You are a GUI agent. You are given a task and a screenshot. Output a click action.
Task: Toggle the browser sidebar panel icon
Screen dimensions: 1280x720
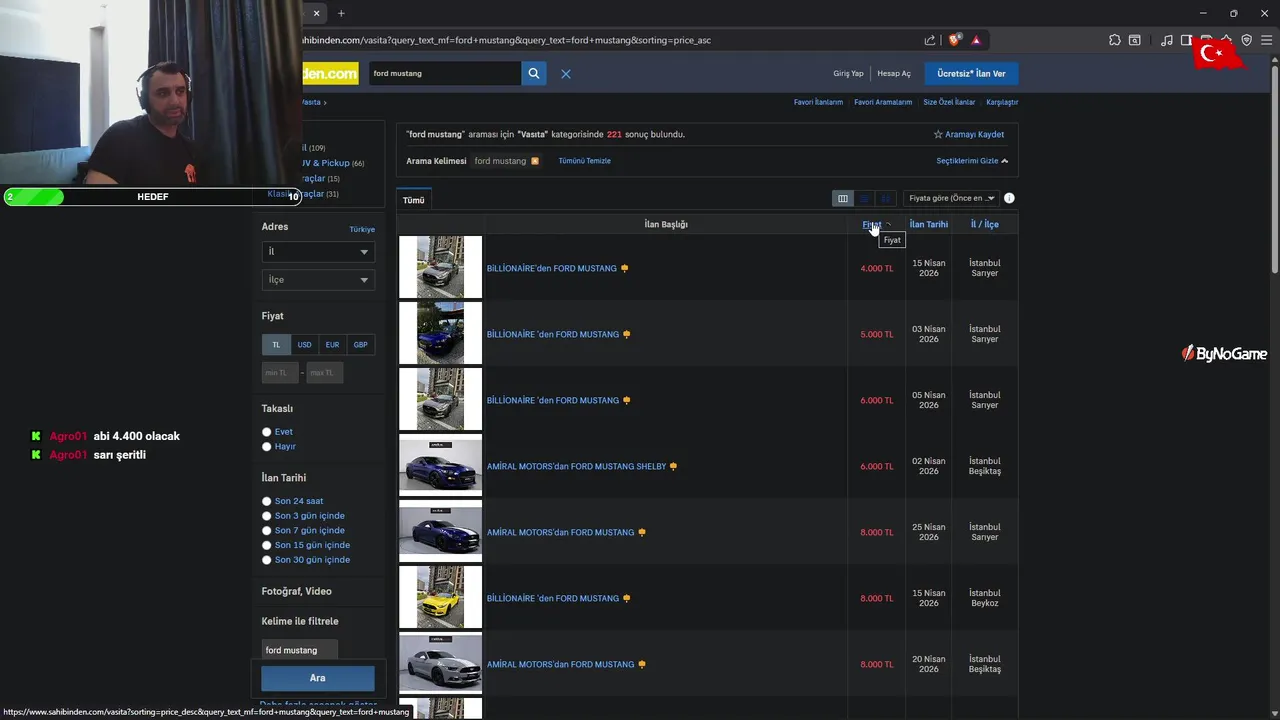tap(1187, 40)
